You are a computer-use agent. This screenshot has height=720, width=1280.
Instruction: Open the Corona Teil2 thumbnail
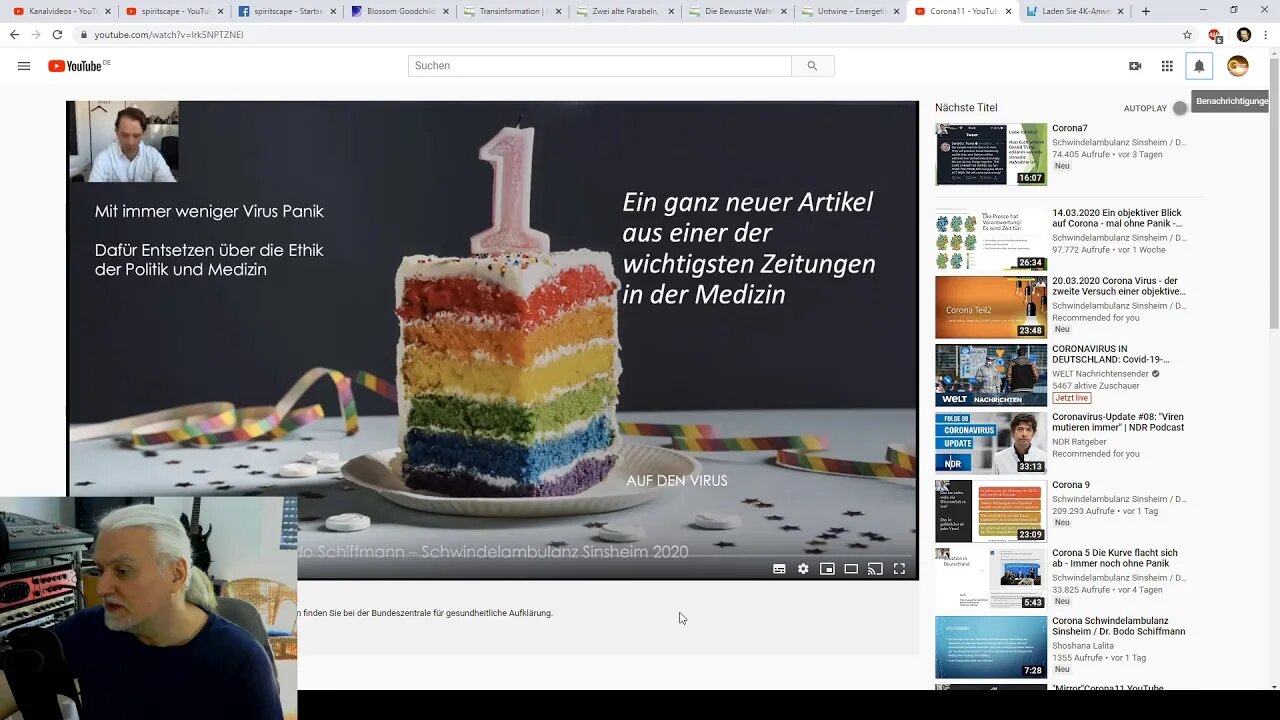pyautogui.click(x=991, y=307)
